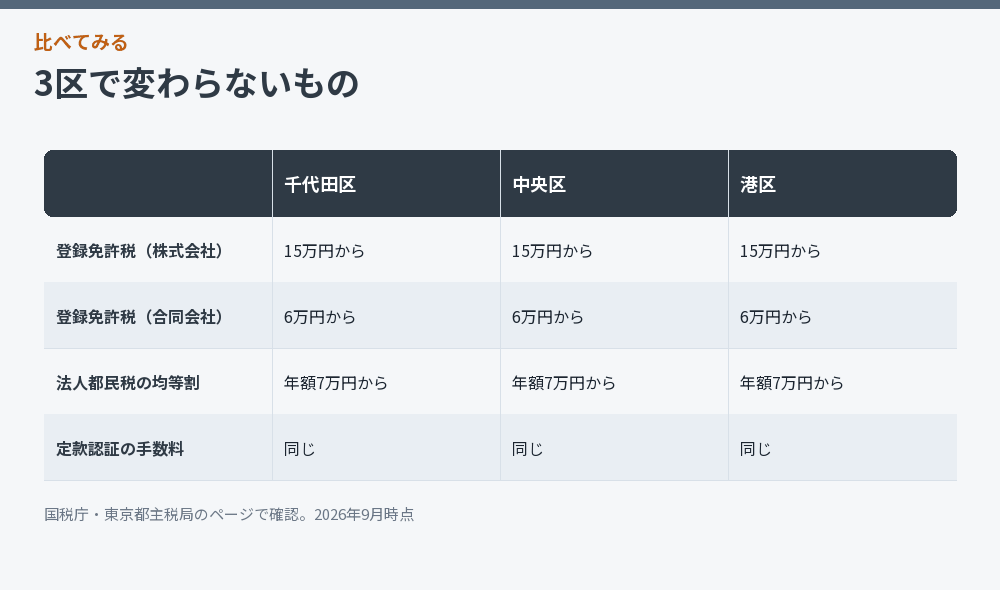Click 6万円から in the 中央区 column
1000x590 pixels.
click(x=548, y=316)
